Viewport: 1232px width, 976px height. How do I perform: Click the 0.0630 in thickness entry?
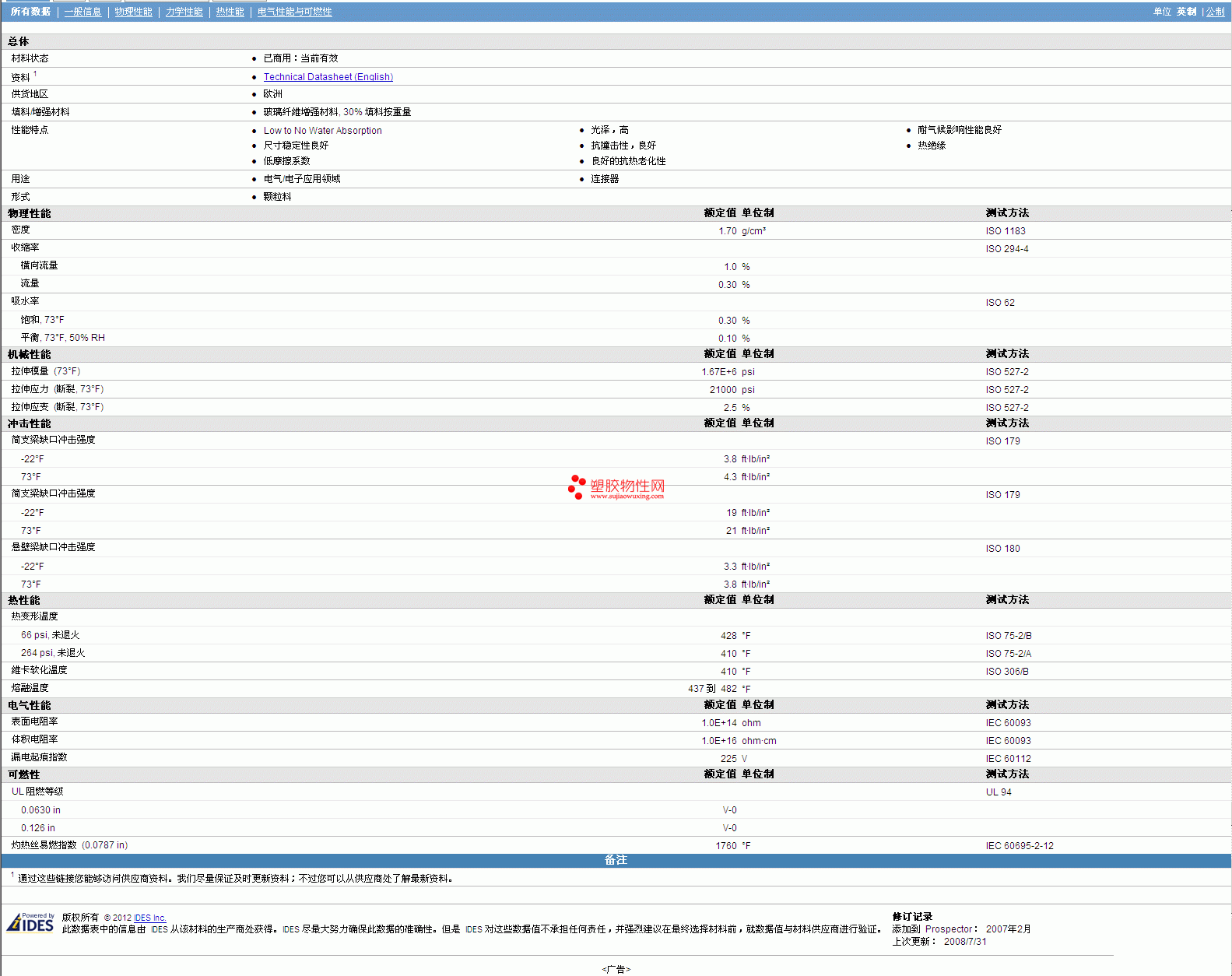point(40,810)
